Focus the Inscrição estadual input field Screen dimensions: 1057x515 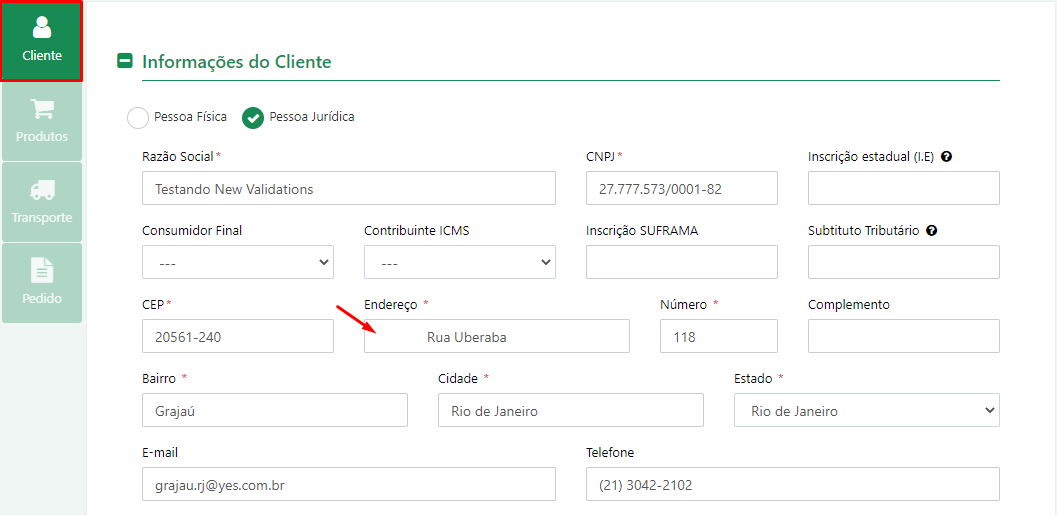point(903,188)
